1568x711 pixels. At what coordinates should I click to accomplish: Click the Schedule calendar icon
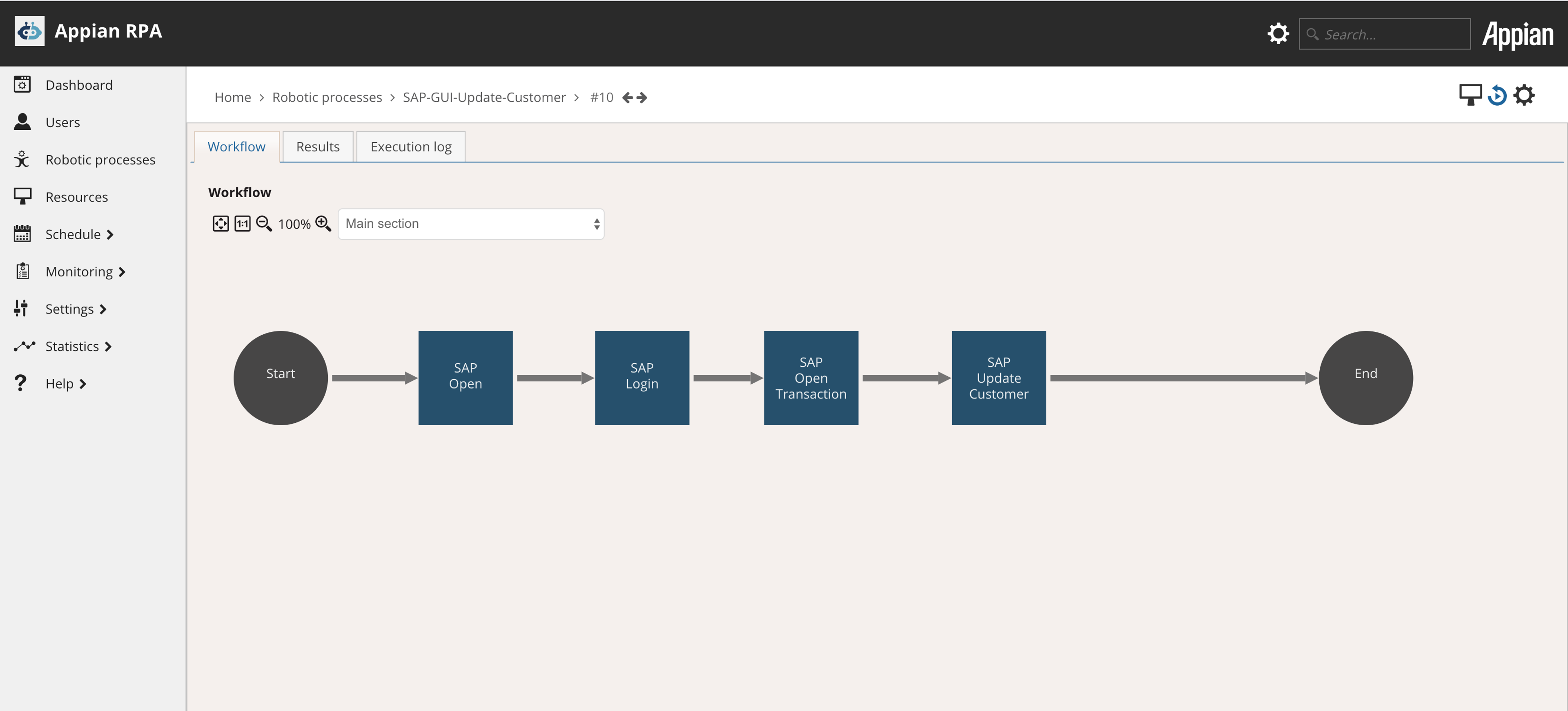pyautogui.click(x=22, y=233)
